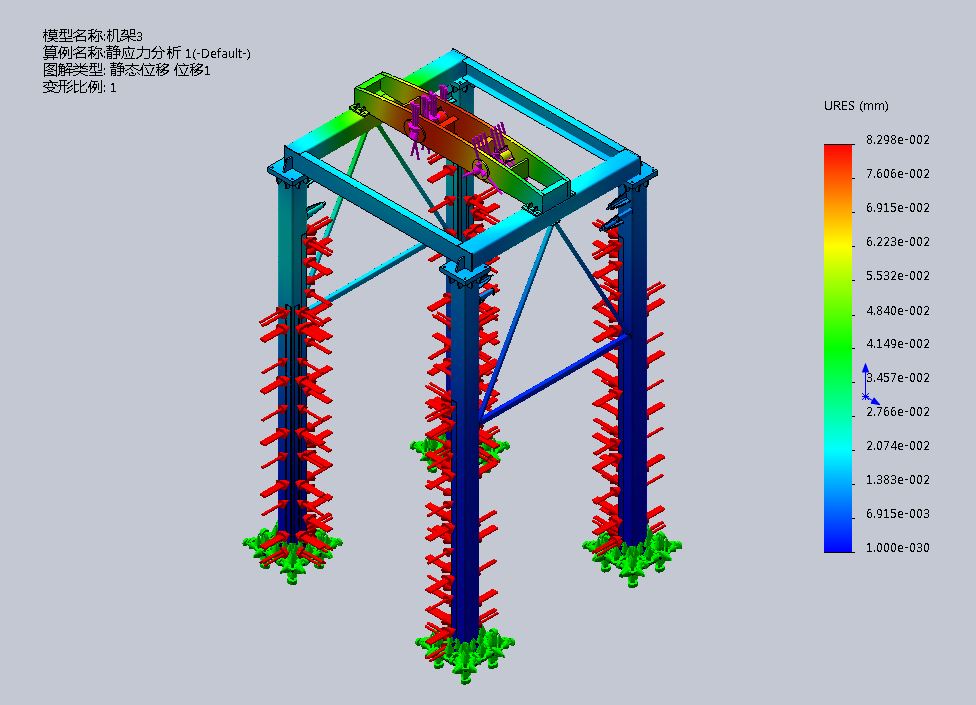Select legend value 4.840e-002
This screenshot has height=705, width=976.
pyautogui.click(x=898, y=310)
